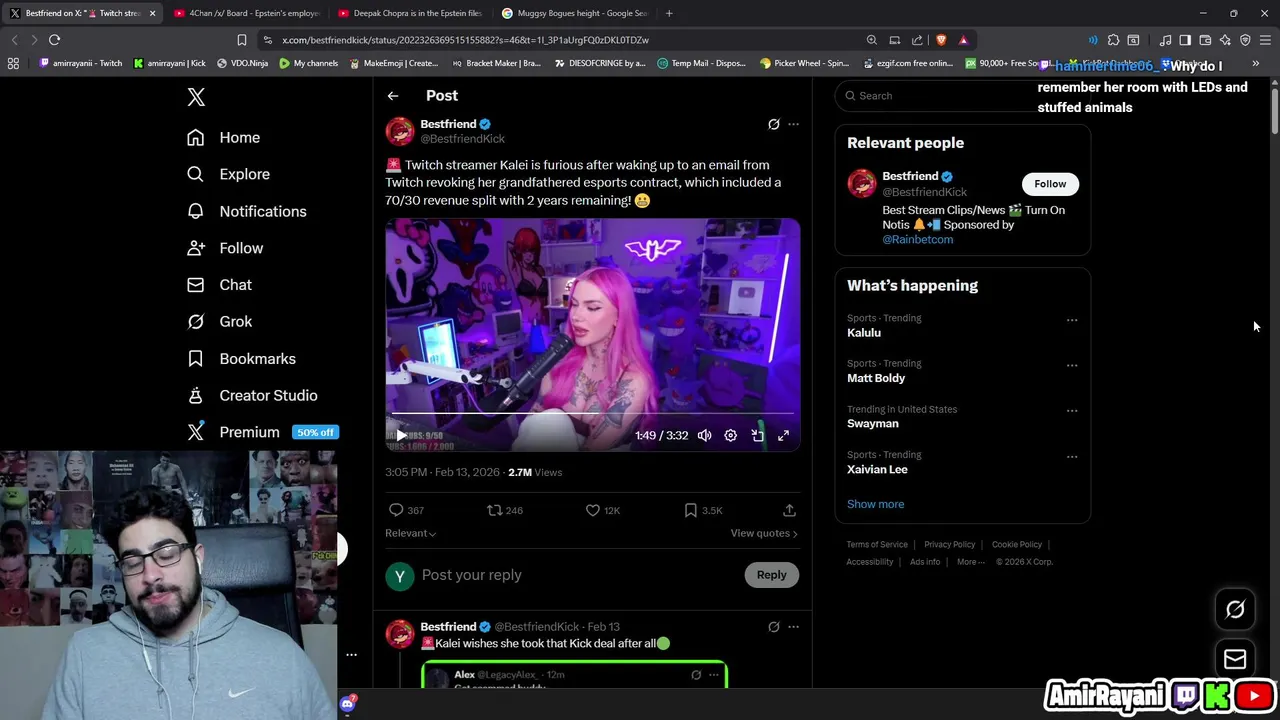Click Grok icon on main Bestfriend post
1280x720 pixels.
773,124
